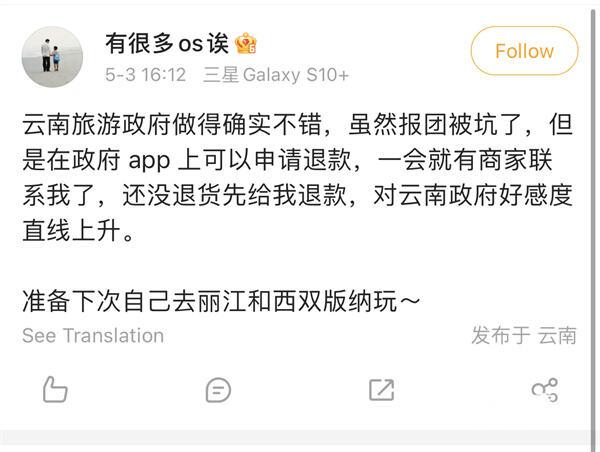The image size is (600, 452).
Task: Open profile via username 有很多os诶
Action: pyautogui.click(x=167, y=43)
